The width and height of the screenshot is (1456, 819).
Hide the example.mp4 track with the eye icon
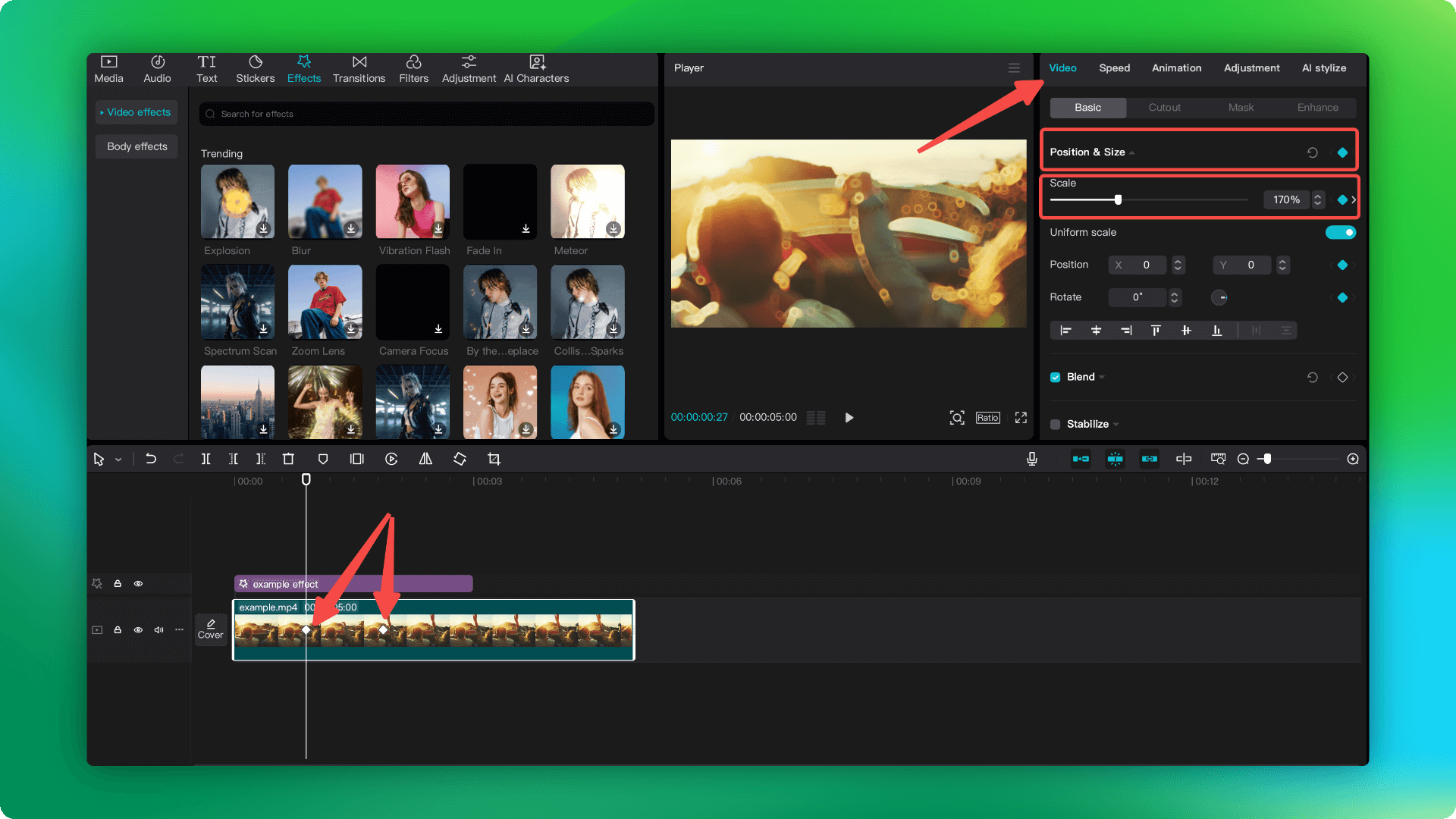click(x=138, y=629)
